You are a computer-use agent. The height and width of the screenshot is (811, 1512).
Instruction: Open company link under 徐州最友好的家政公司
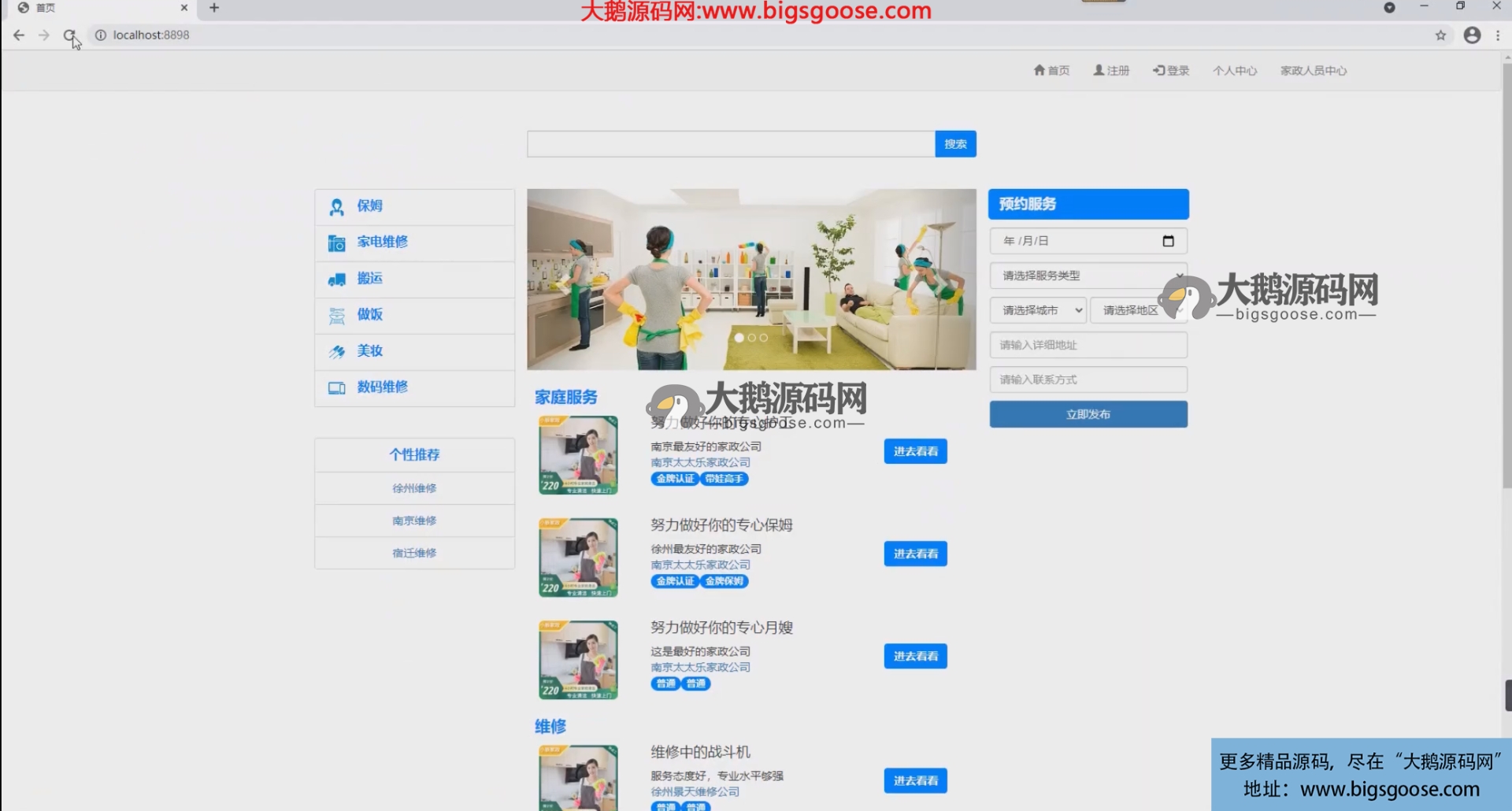[700, 565]
